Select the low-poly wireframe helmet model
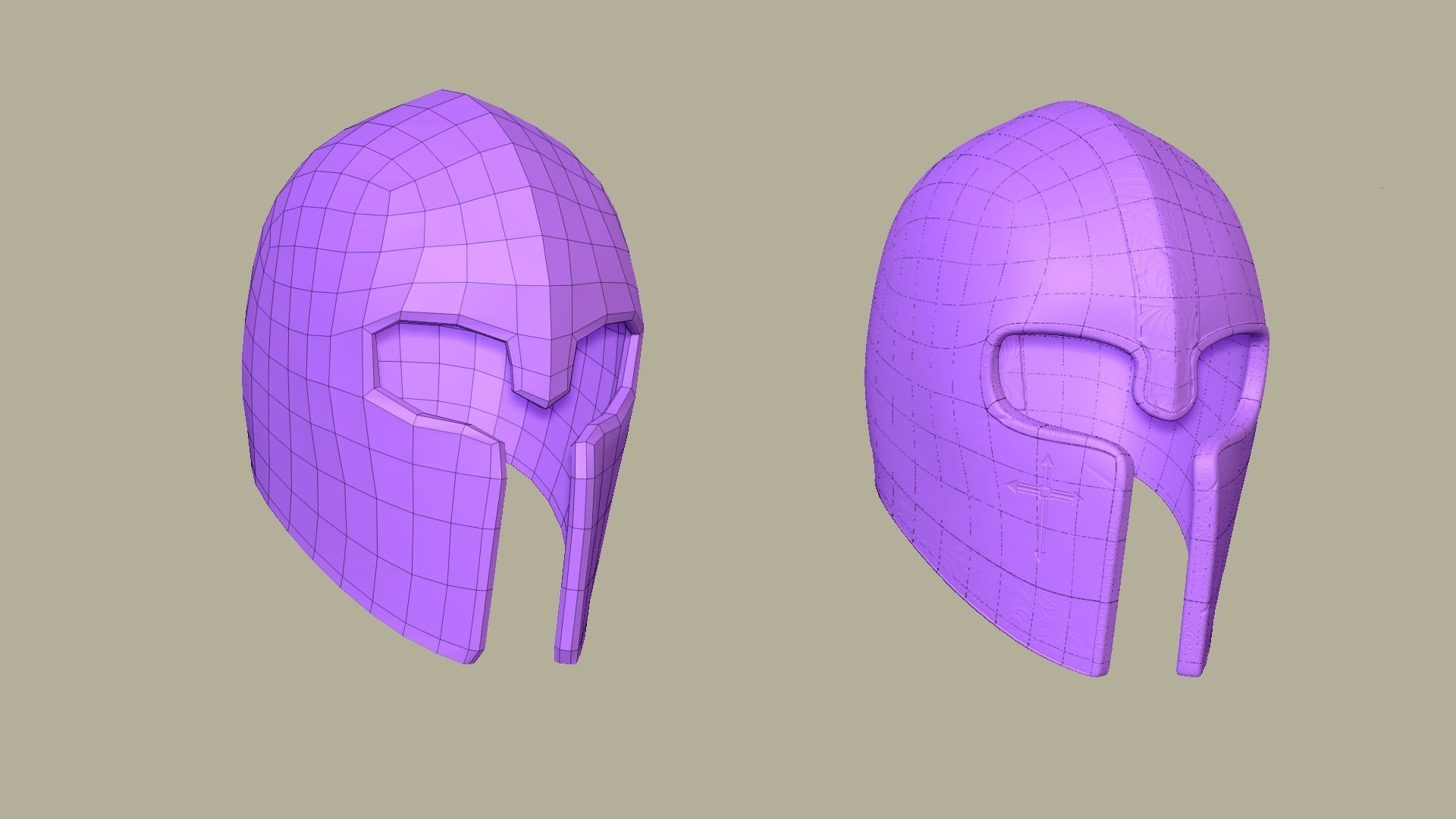Viewport: 1456px width, 819px height. click(x=442, y=377)
